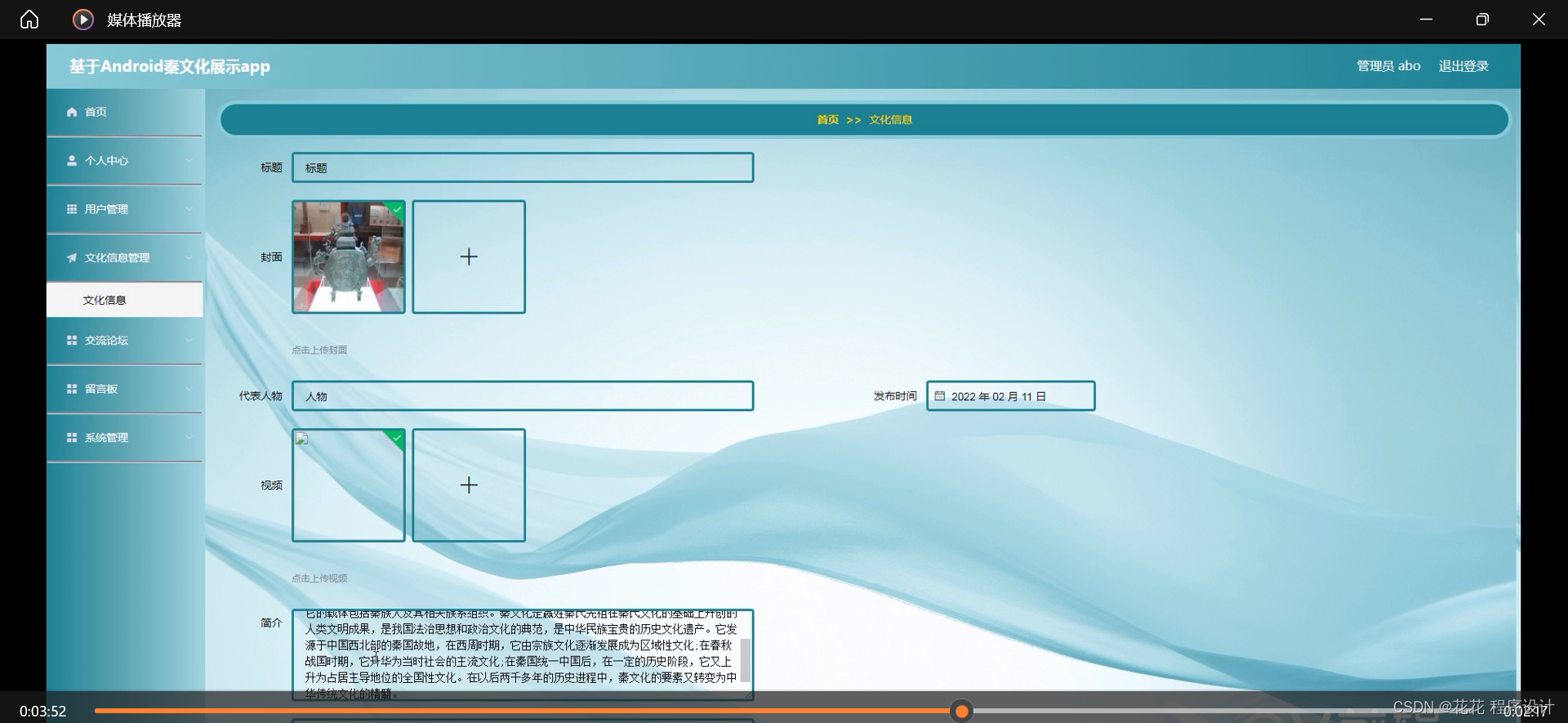The image size is (1568, 723).
Task: Click the media player play logo icon
Action: [83, 20]
